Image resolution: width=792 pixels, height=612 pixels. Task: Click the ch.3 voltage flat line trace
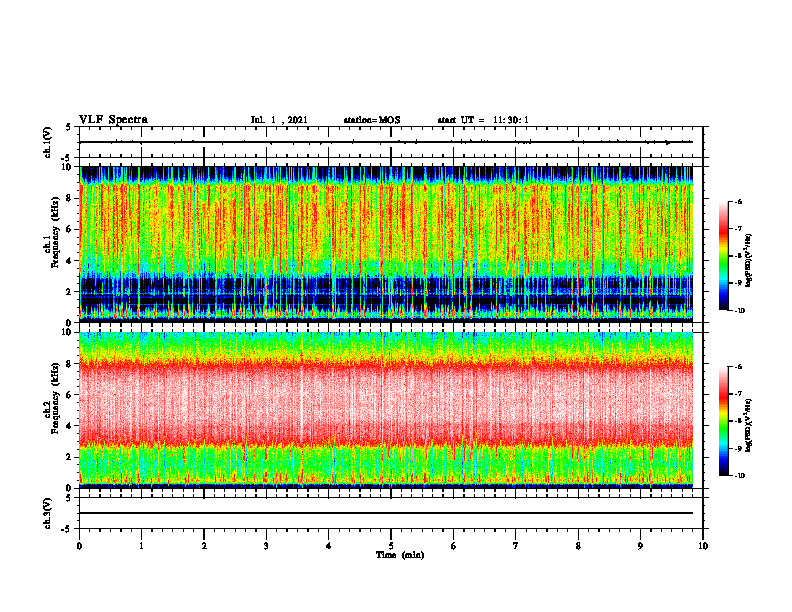[x=386, y=513]
